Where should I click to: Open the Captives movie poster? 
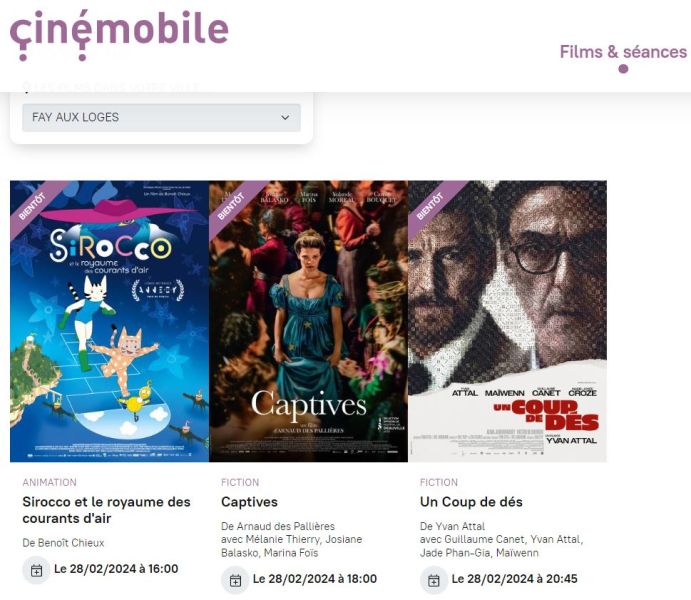(308, 321)
